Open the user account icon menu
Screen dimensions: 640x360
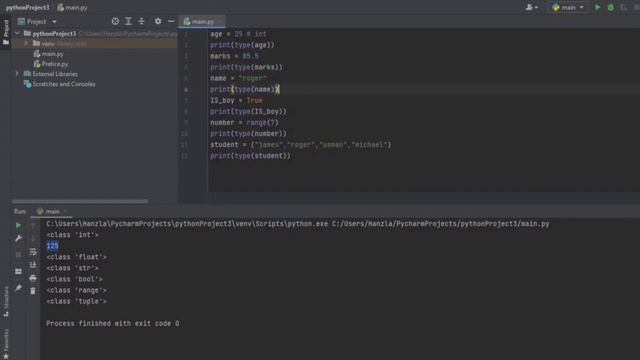(x=531, y=7)
